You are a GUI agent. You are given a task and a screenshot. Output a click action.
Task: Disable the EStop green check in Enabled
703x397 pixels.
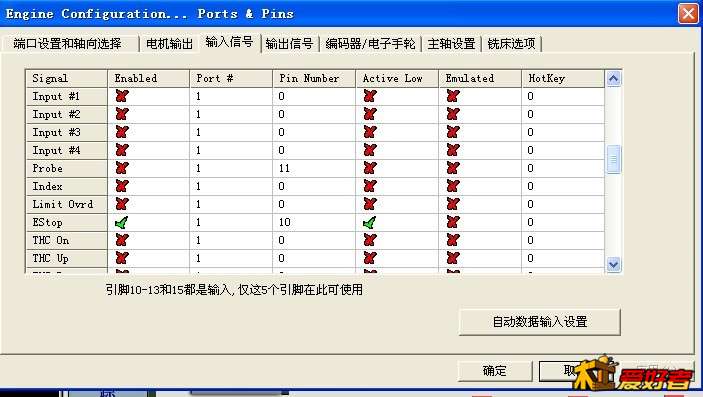[x=122, y=222]
